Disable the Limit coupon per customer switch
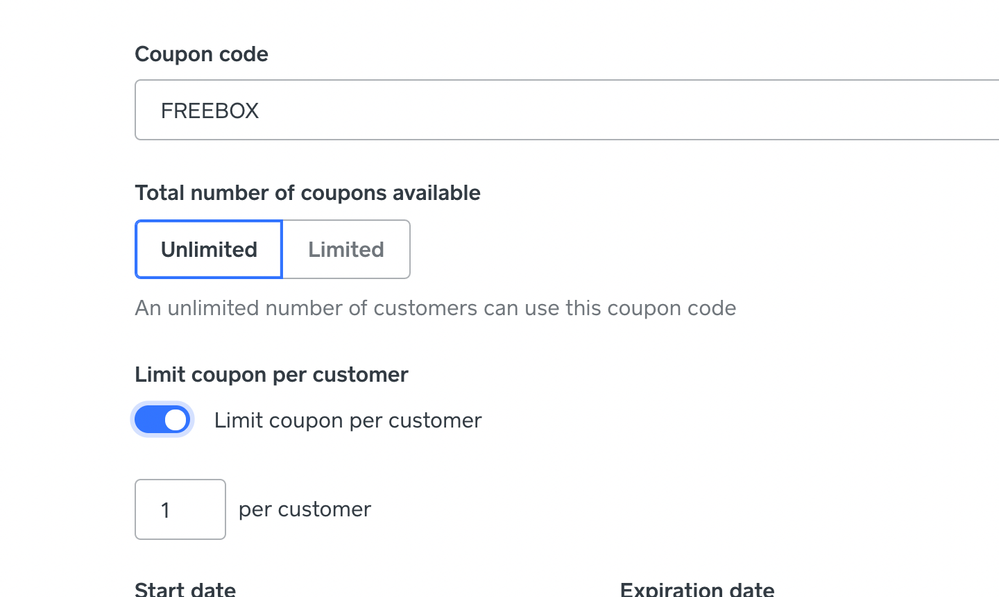The image size is (999, 597). coord(162,420)
